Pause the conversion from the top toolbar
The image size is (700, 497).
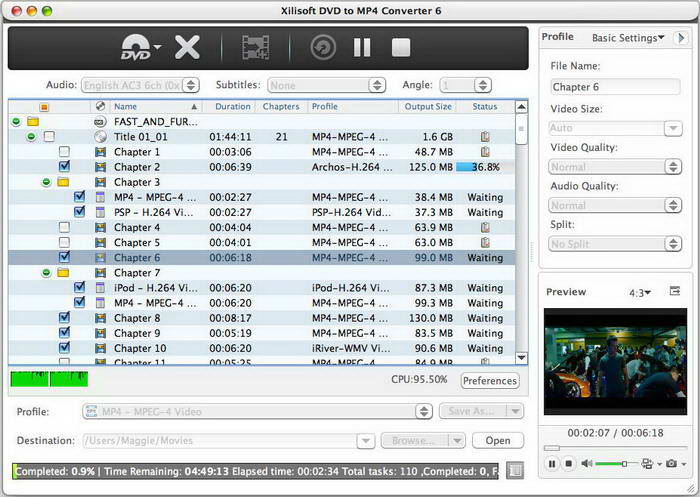[x=362, y=47]
